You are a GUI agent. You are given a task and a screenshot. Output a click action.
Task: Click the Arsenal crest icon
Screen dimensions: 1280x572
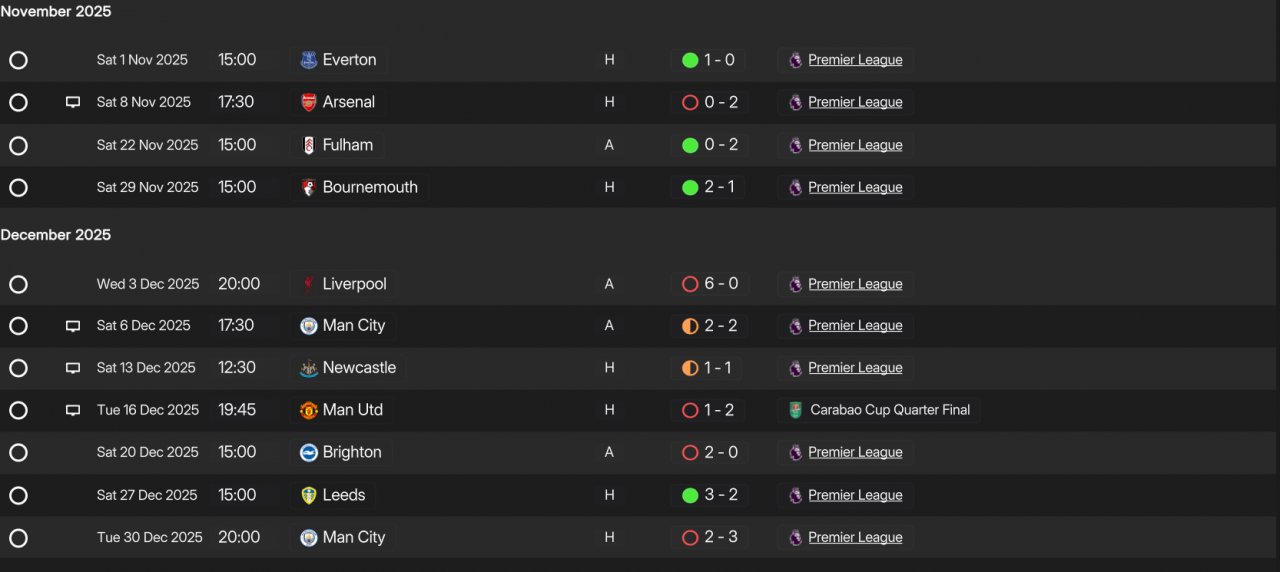[x=309, y=102]
